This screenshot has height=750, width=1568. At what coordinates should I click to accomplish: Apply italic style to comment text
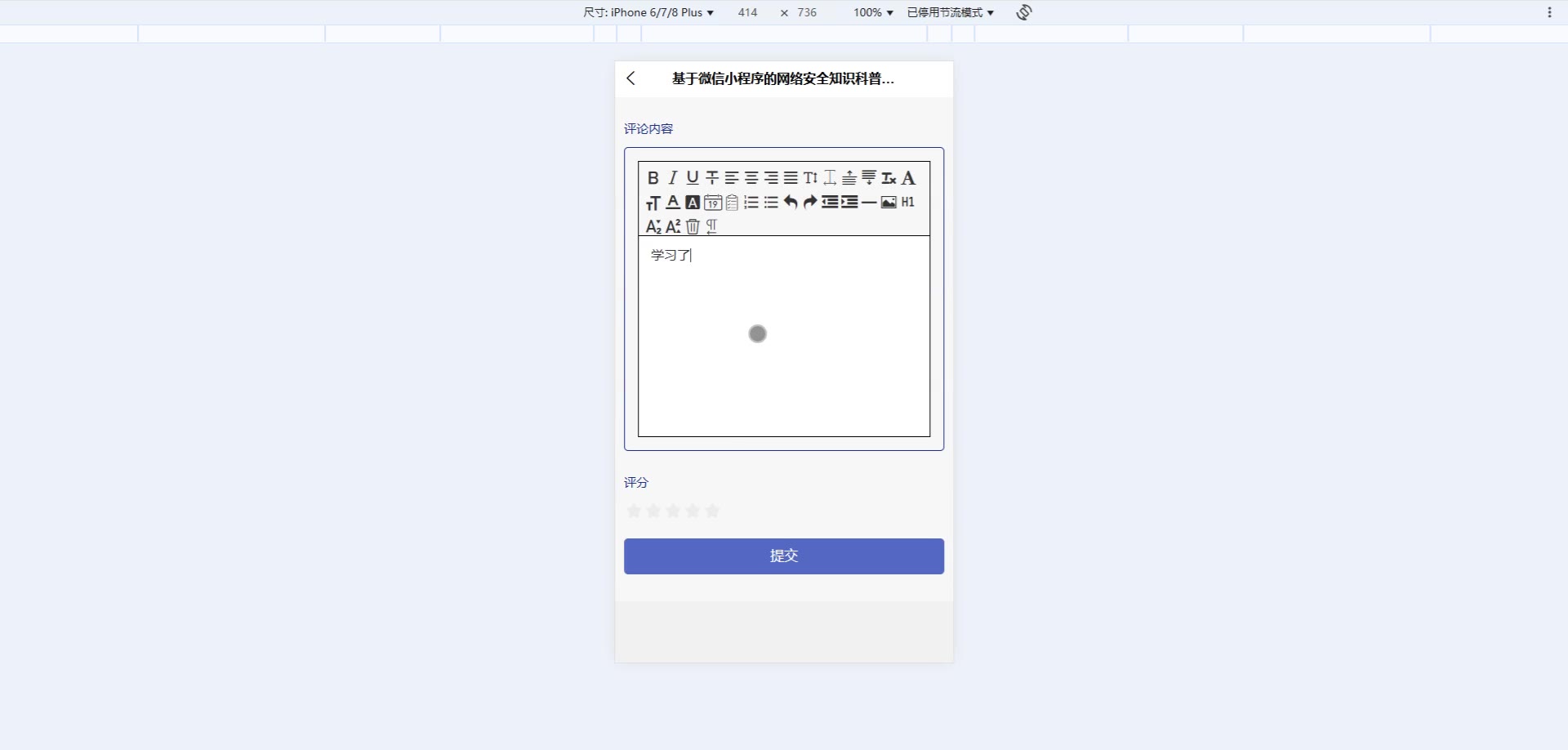pos(672,177)
